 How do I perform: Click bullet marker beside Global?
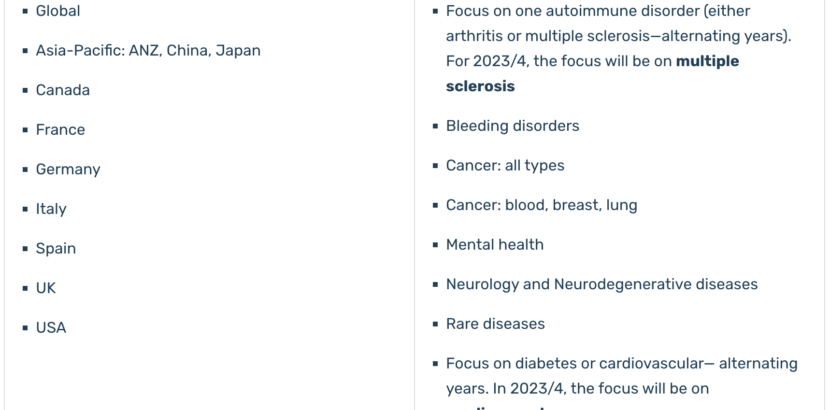pos(25,11)
